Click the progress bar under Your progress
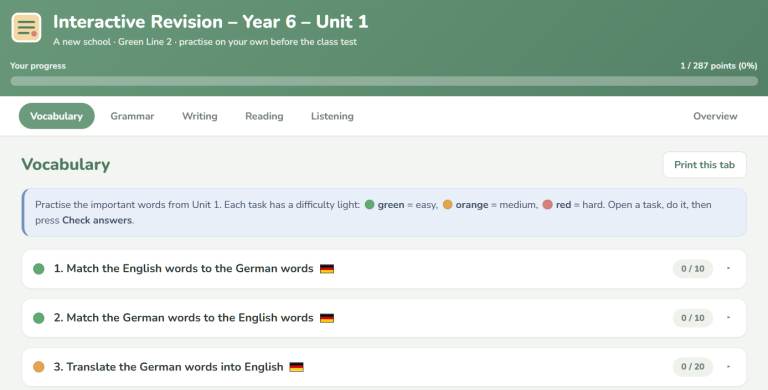768x390 pixels. (384, 81)
